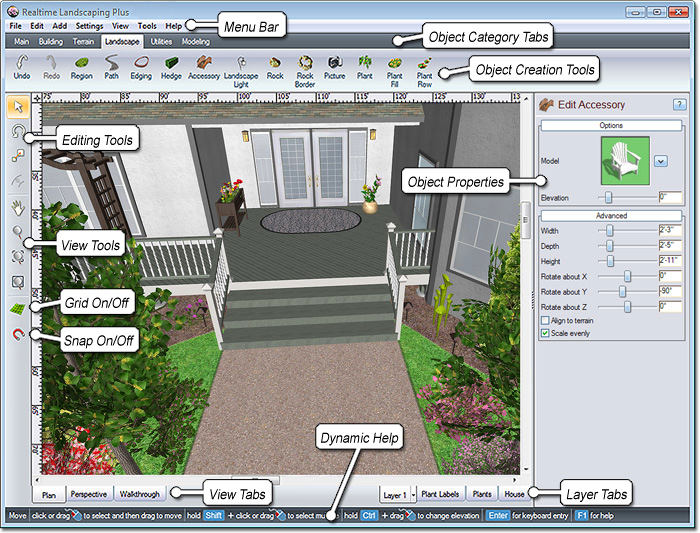The height and width of the screenshot is (533, 700).
Task: Click the Adirondack chair model thumbnail
Action: click(x=625, y=161)
